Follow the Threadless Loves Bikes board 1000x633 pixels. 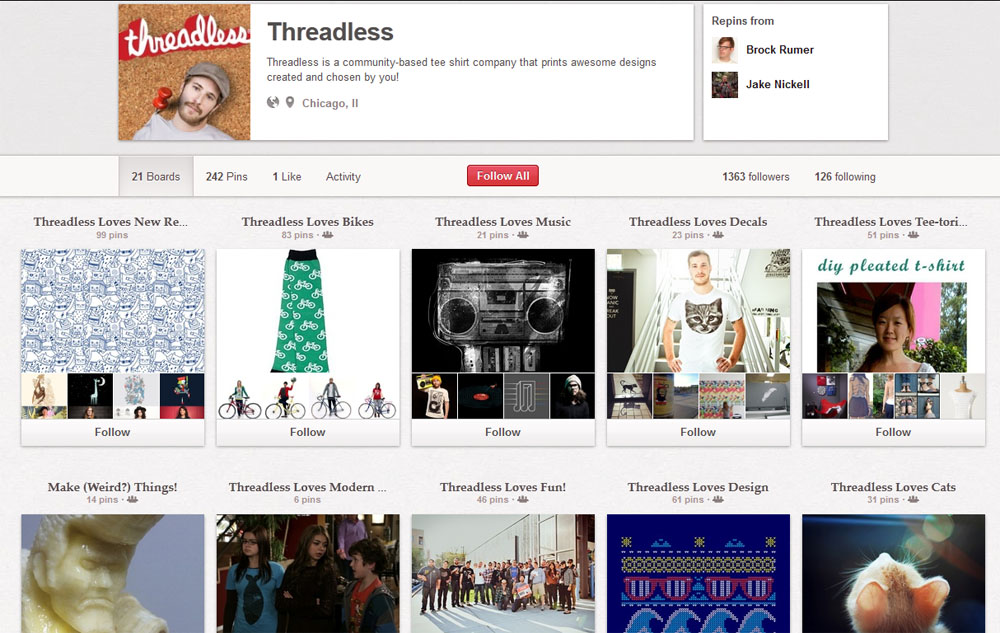[307, 432]
